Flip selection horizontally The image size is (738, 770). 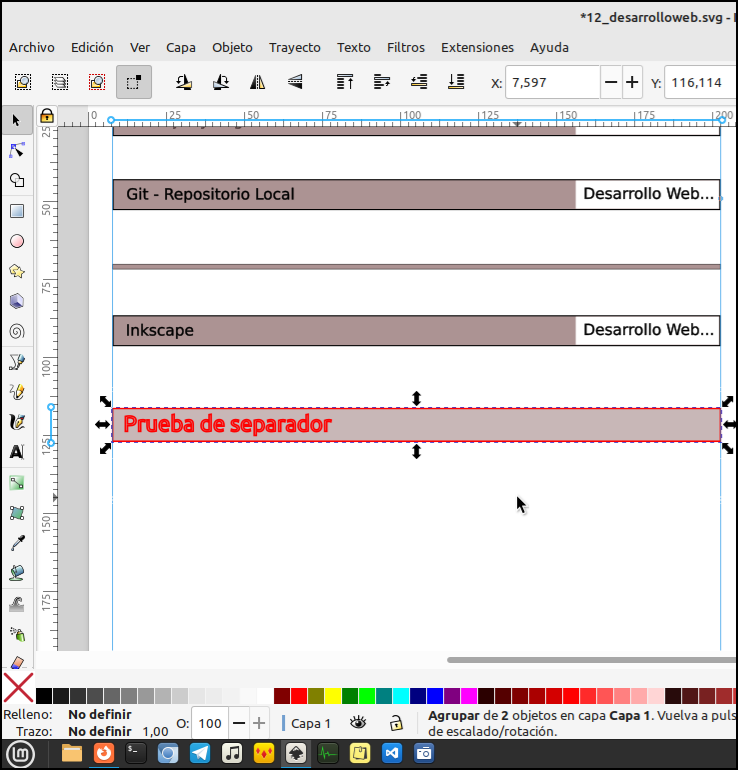pos(257,82)
